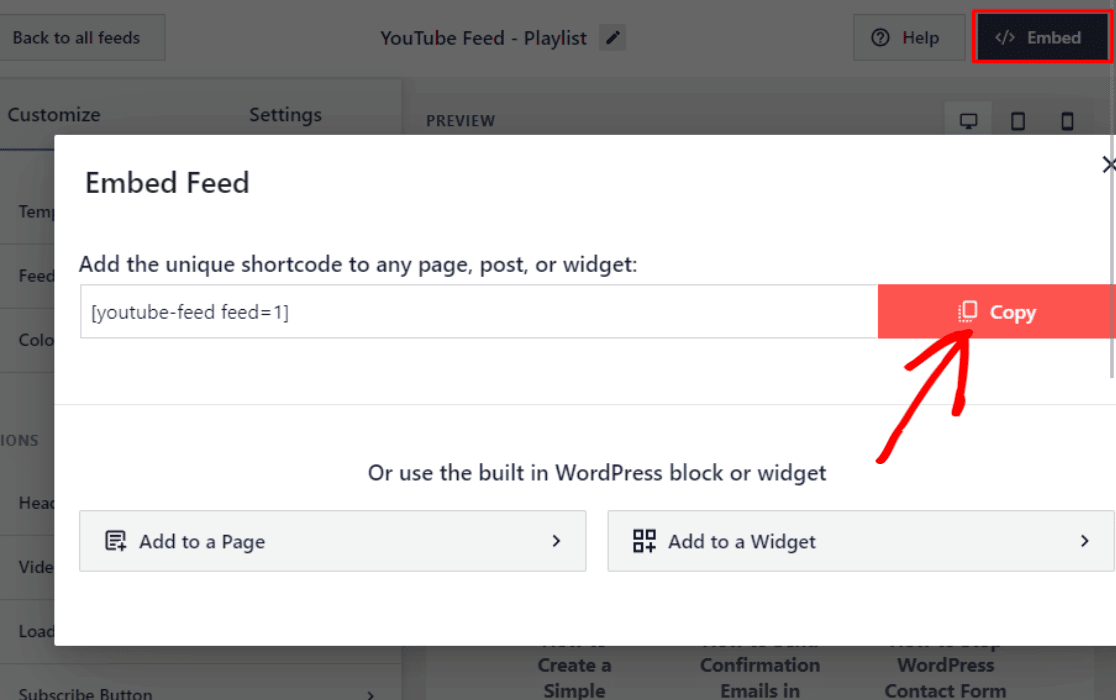Click the Add to a Page icon

click(116, 541)
